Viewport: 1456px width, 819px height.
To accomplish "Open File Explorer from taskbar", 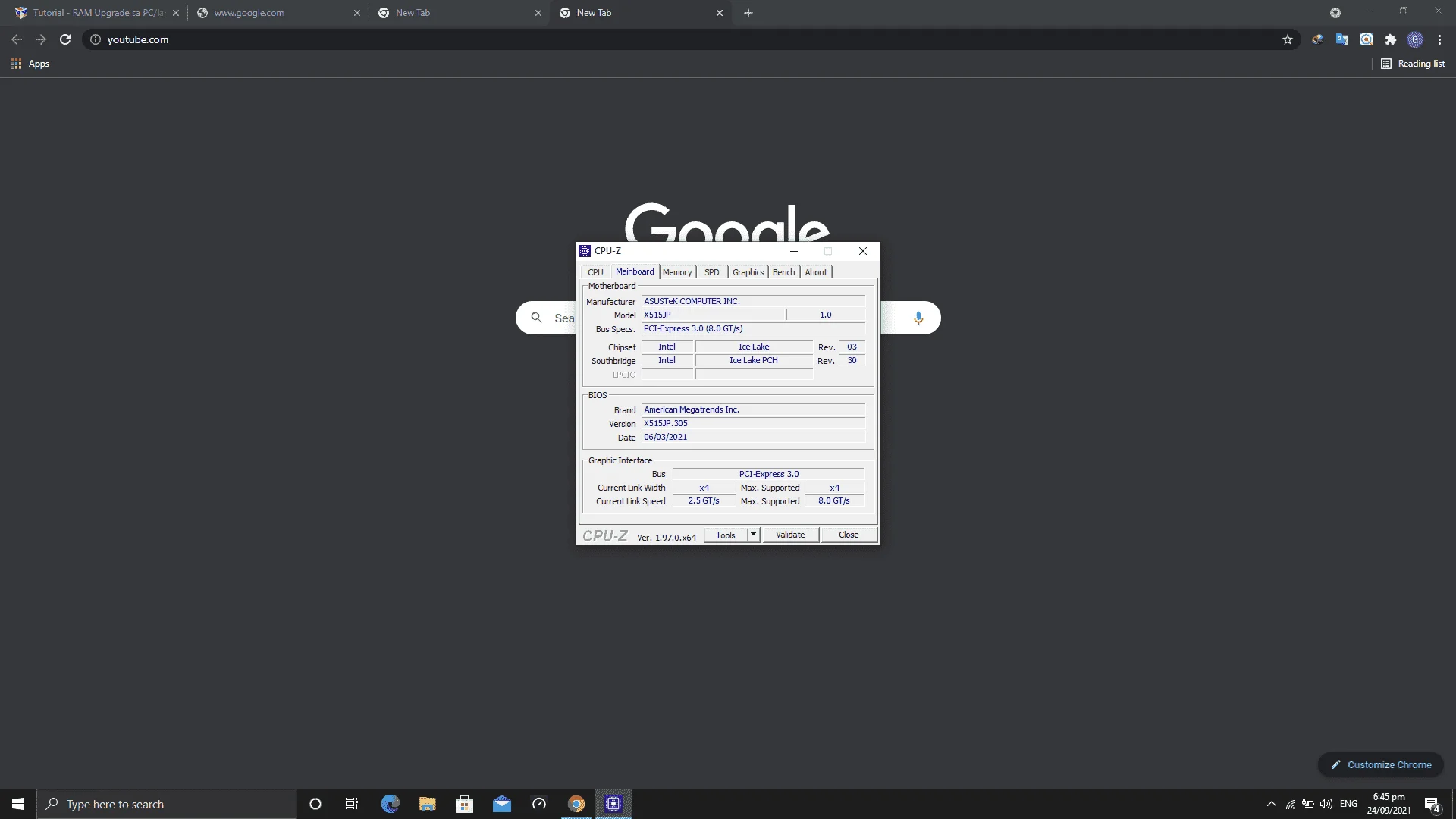I will click(428, 804).
